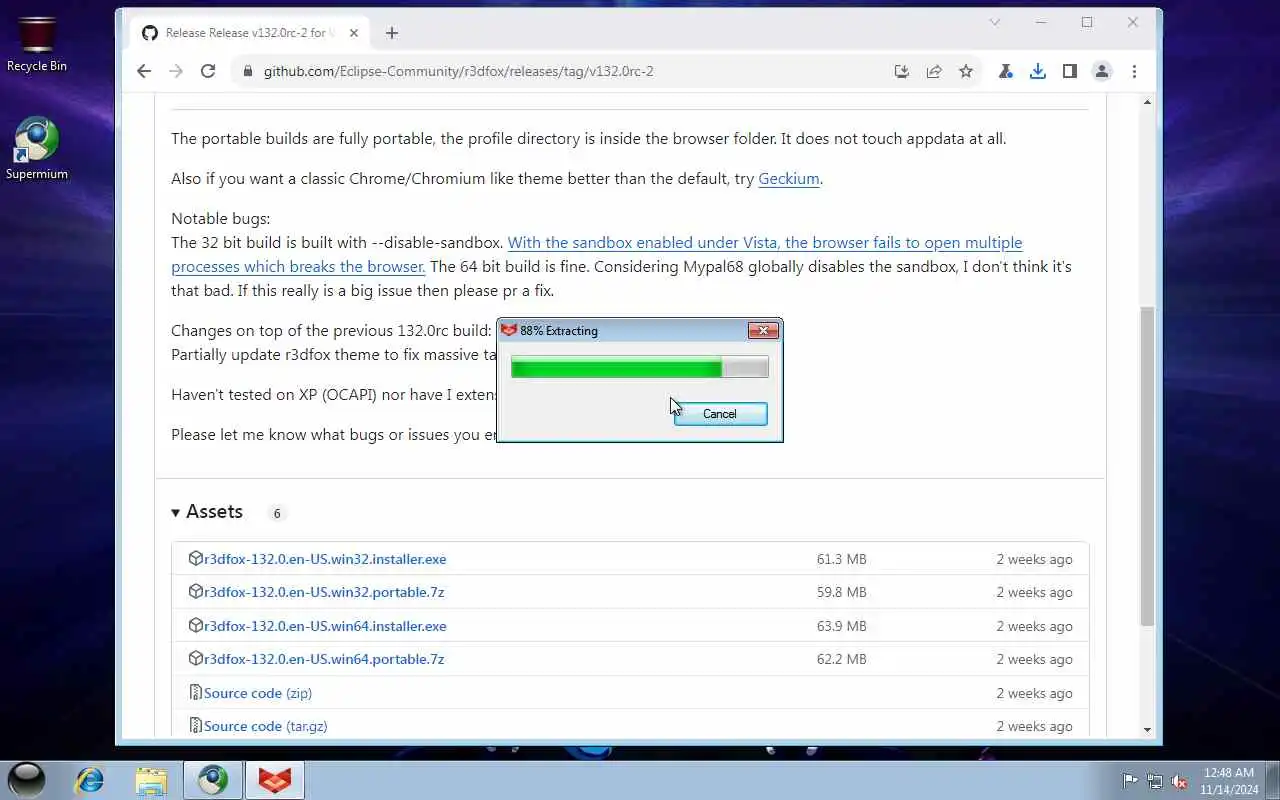
Task: Click the extraction progress bar
Action: pyautogui.click(x=640, y=368)
